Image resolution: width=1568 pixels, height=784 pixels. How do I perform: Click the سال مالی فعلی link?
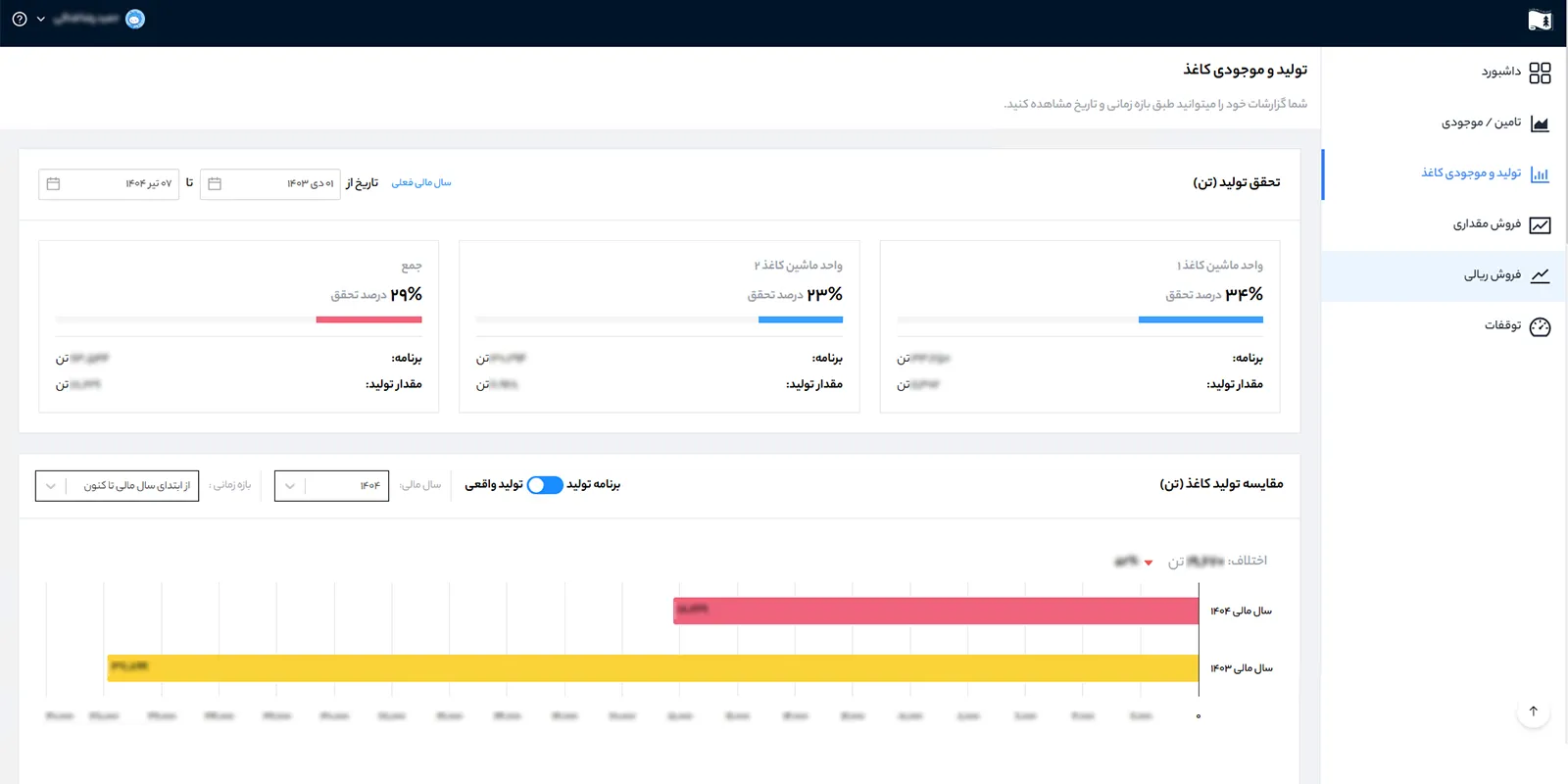coord(421,183)
